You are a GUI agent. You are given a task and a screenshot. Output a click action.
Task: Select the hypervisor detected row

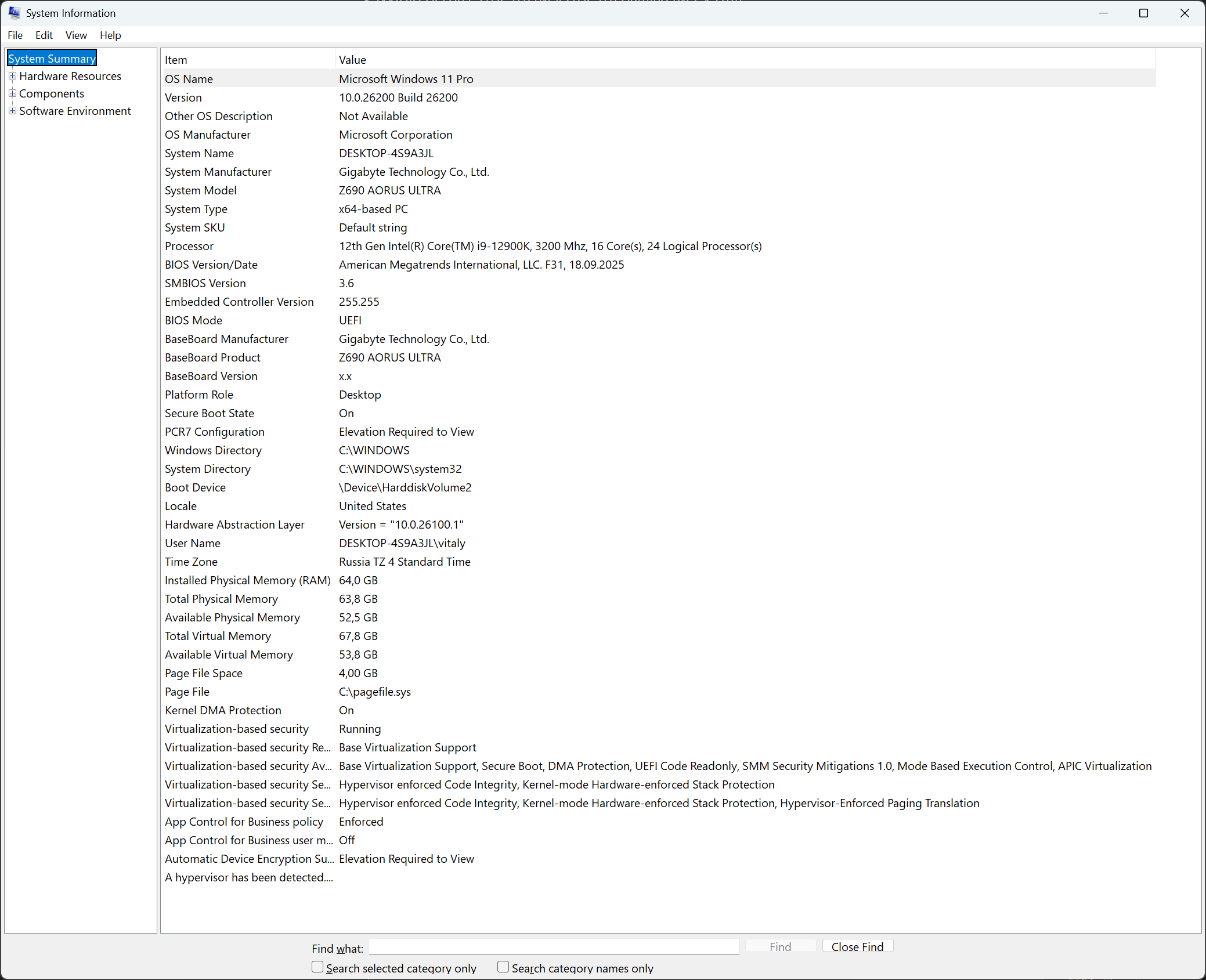pyautogui.click(x=248, y=877)
